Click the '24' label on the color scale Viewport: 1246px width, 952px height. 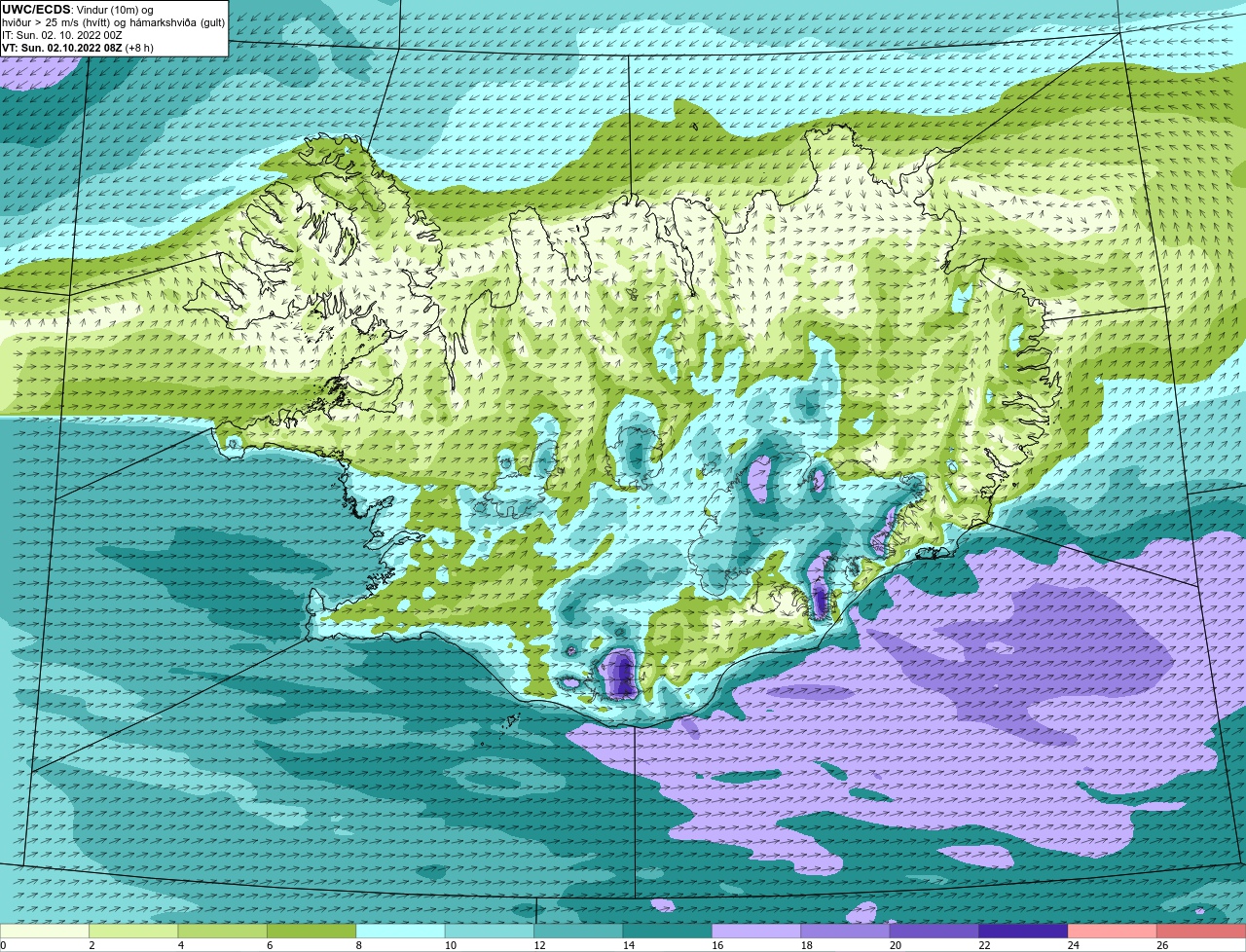pos(1074,945)
